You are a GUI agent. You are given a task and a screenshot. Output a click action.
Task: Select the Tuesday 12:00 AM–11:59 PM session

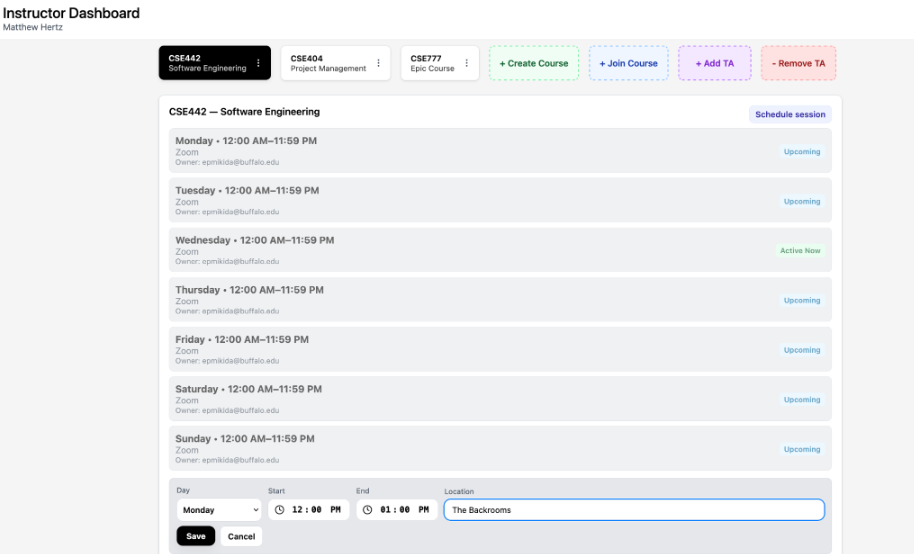click(500, 201)
